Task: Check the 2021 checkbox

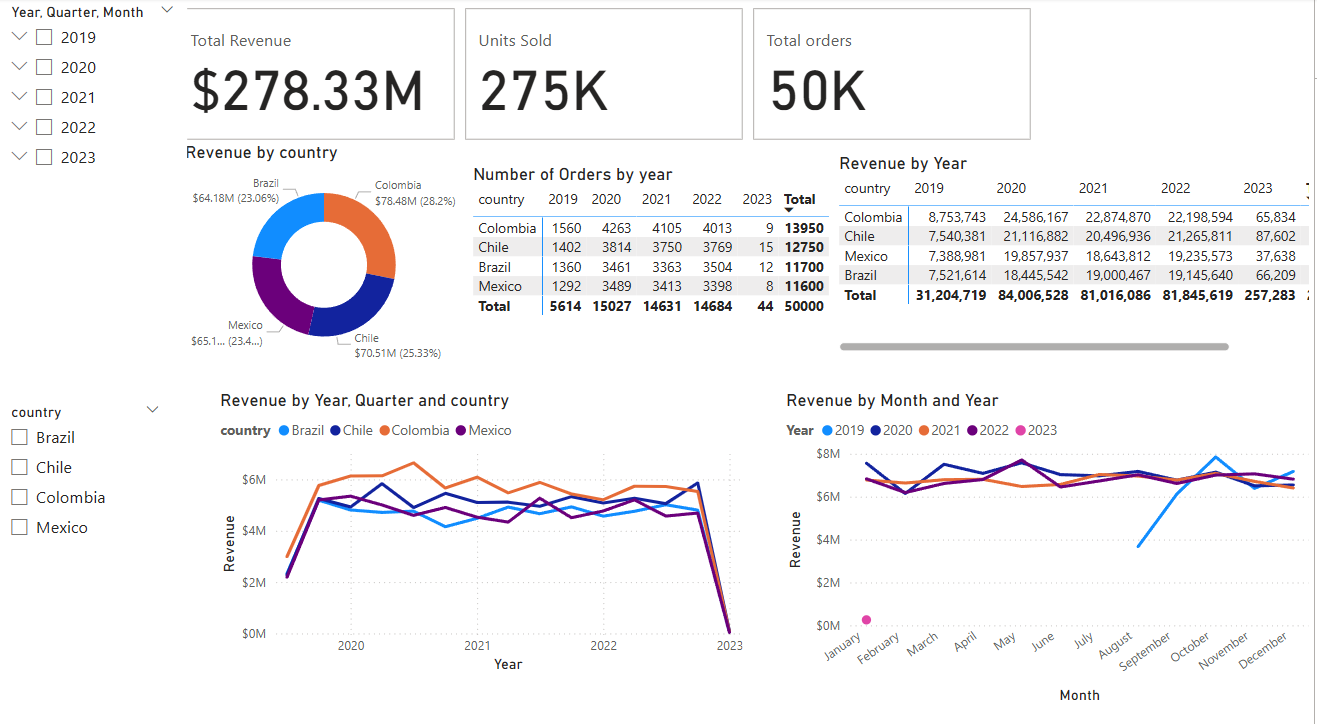Action: pos(44,96)
